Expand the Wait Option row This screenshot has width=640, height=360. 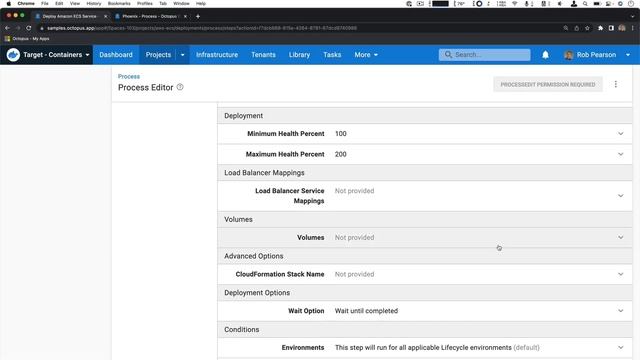tap(620, 311)
